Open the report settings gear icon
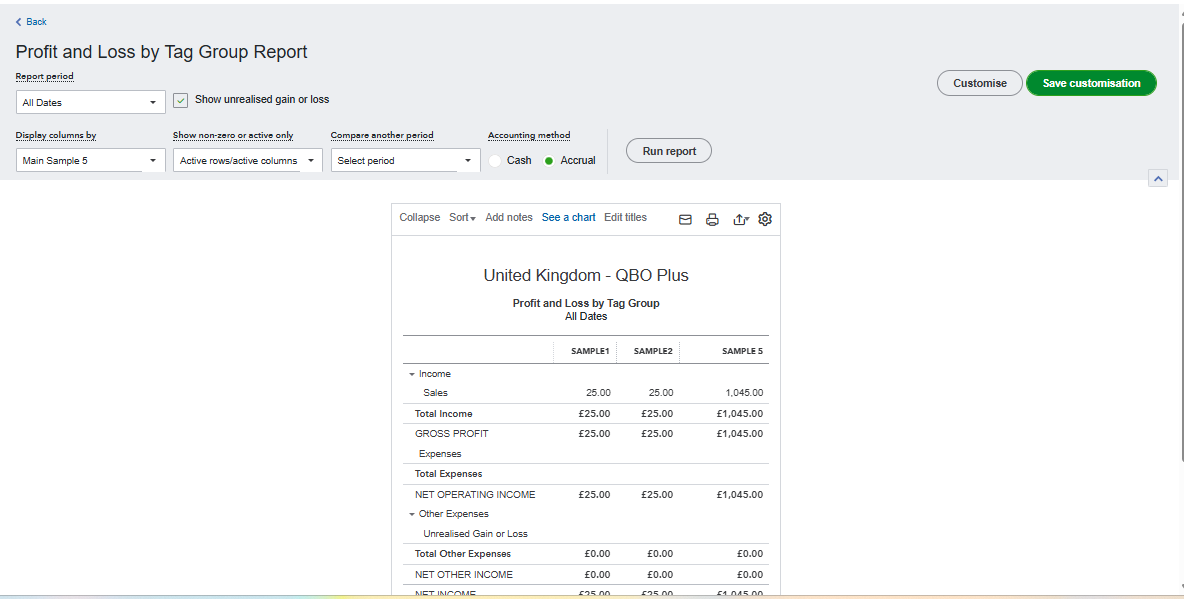Screen dimensions: 1184x599 point(765,219)
